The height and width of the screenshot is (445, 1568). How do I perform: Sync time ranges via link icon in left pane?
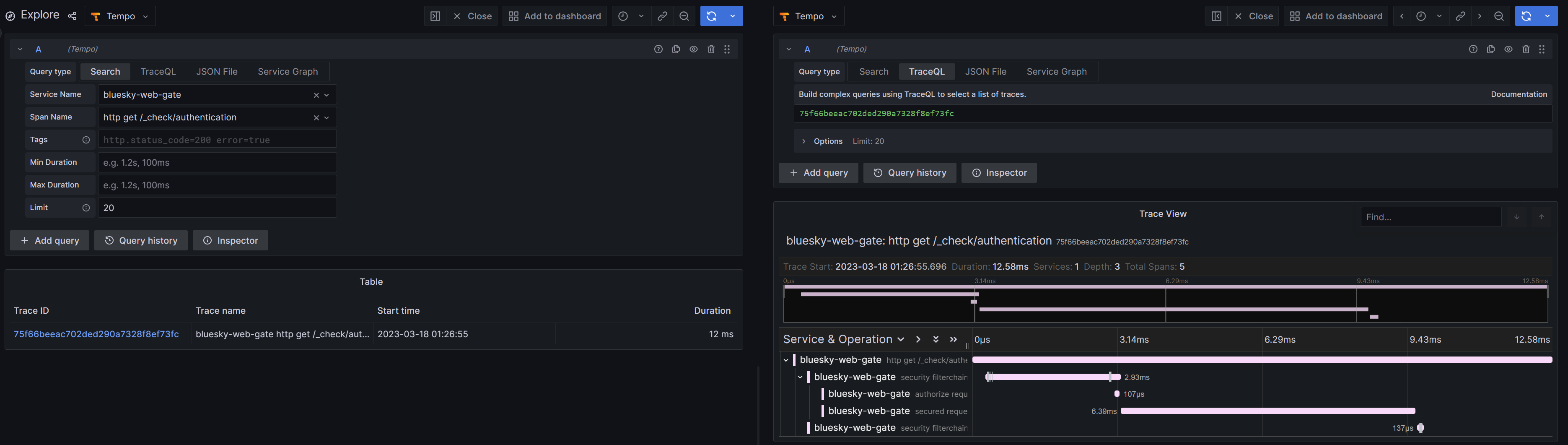(662, 16)
